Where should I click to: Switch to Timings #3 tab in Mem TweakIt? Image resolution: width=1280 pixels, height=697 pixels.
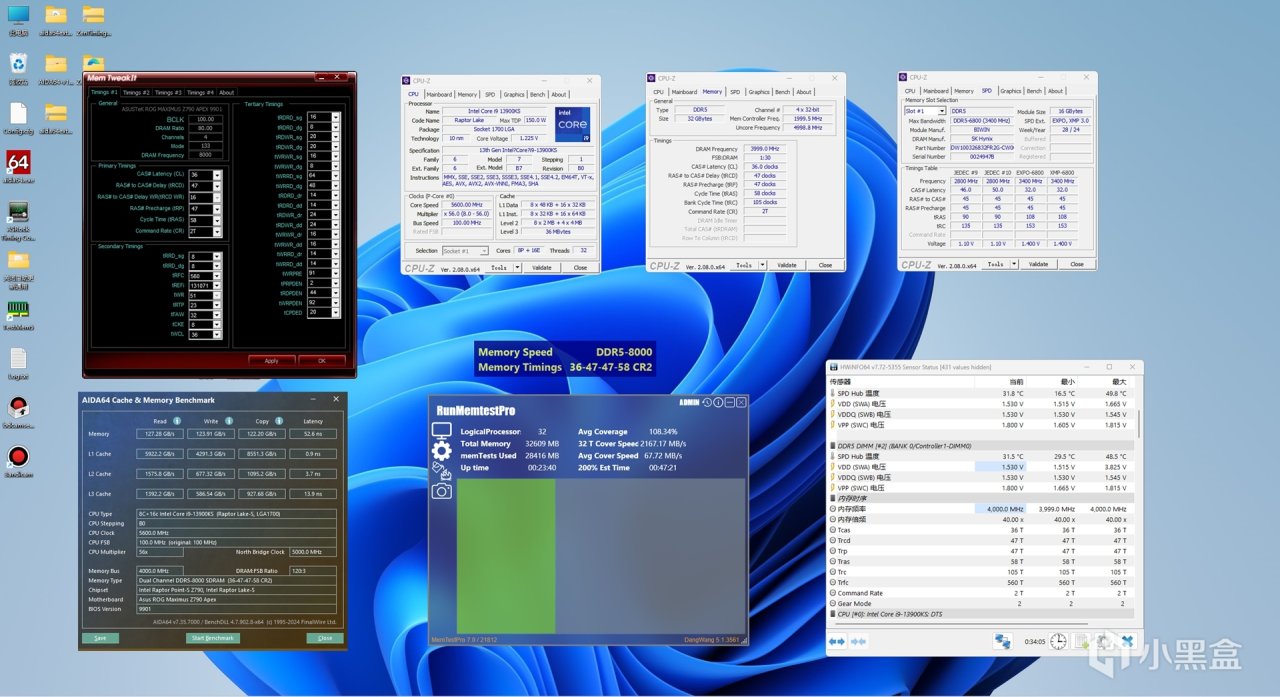[x=168, y=92]
